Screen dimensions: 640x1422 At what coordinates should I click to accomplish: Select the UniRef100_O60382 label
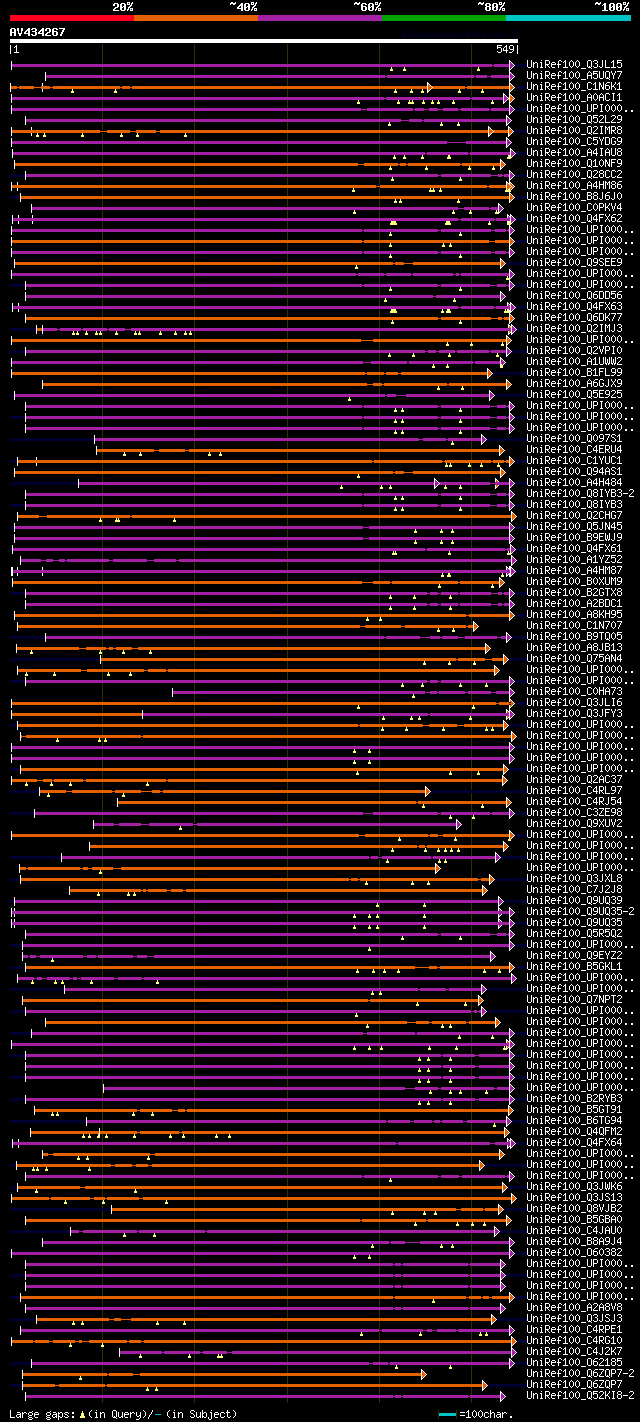click(x=574, y=1252)
